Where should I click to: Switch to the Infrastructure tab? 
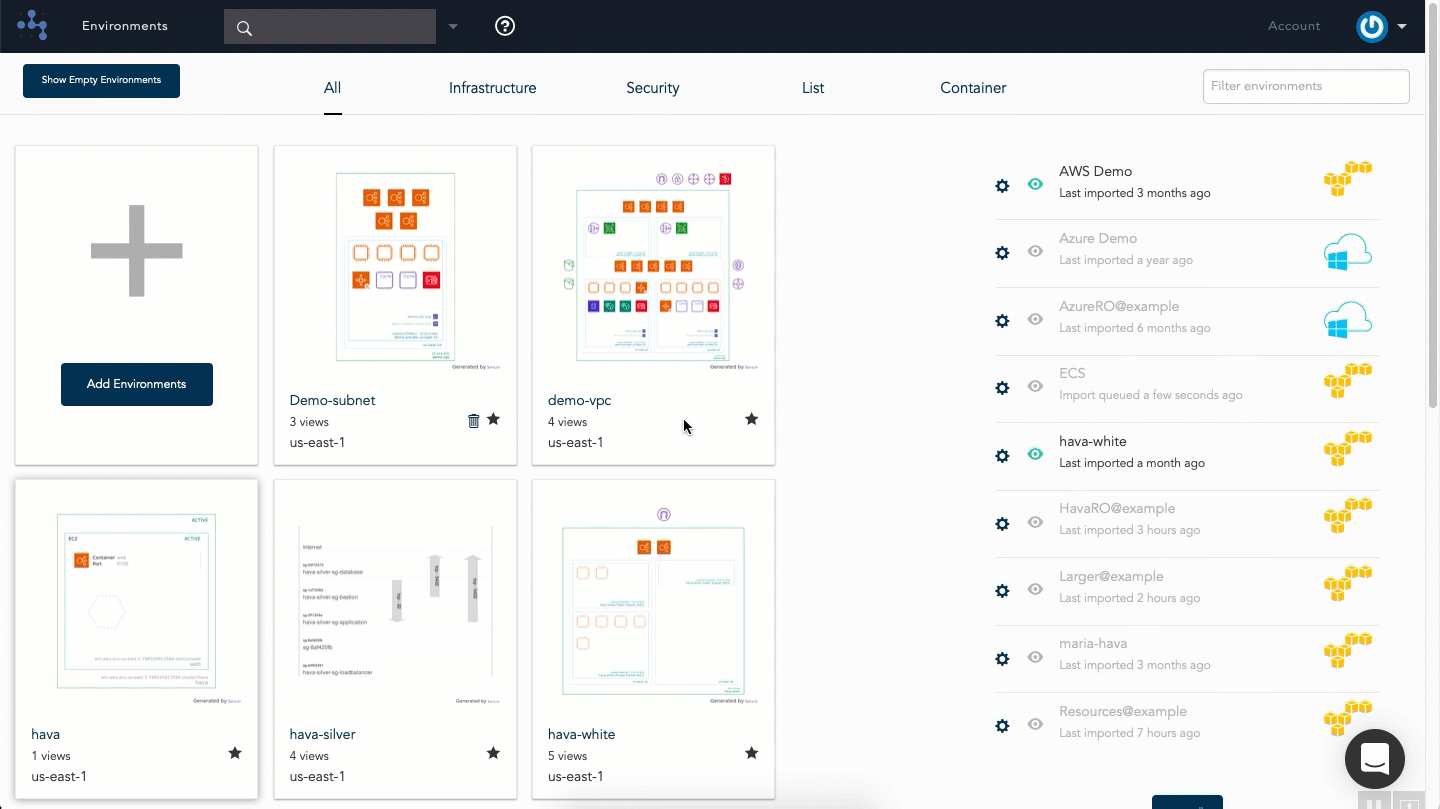(492, 88)
